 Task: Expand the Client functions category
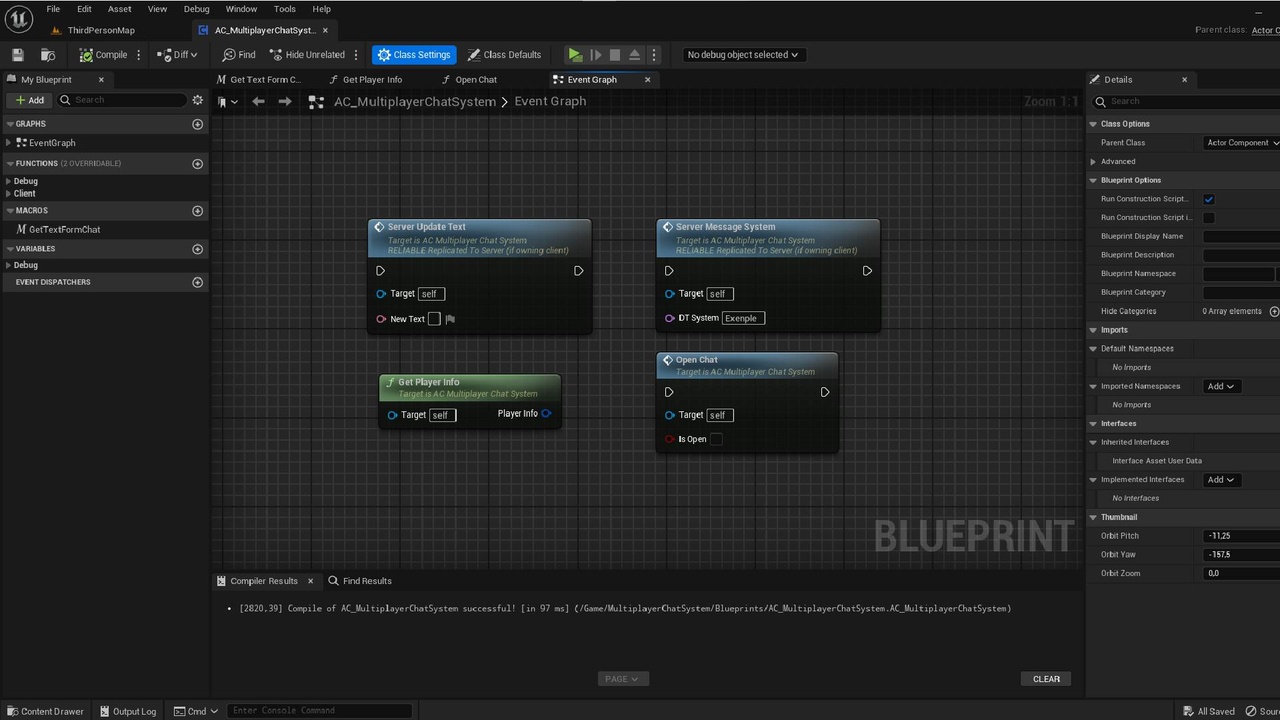click(8, 193)
